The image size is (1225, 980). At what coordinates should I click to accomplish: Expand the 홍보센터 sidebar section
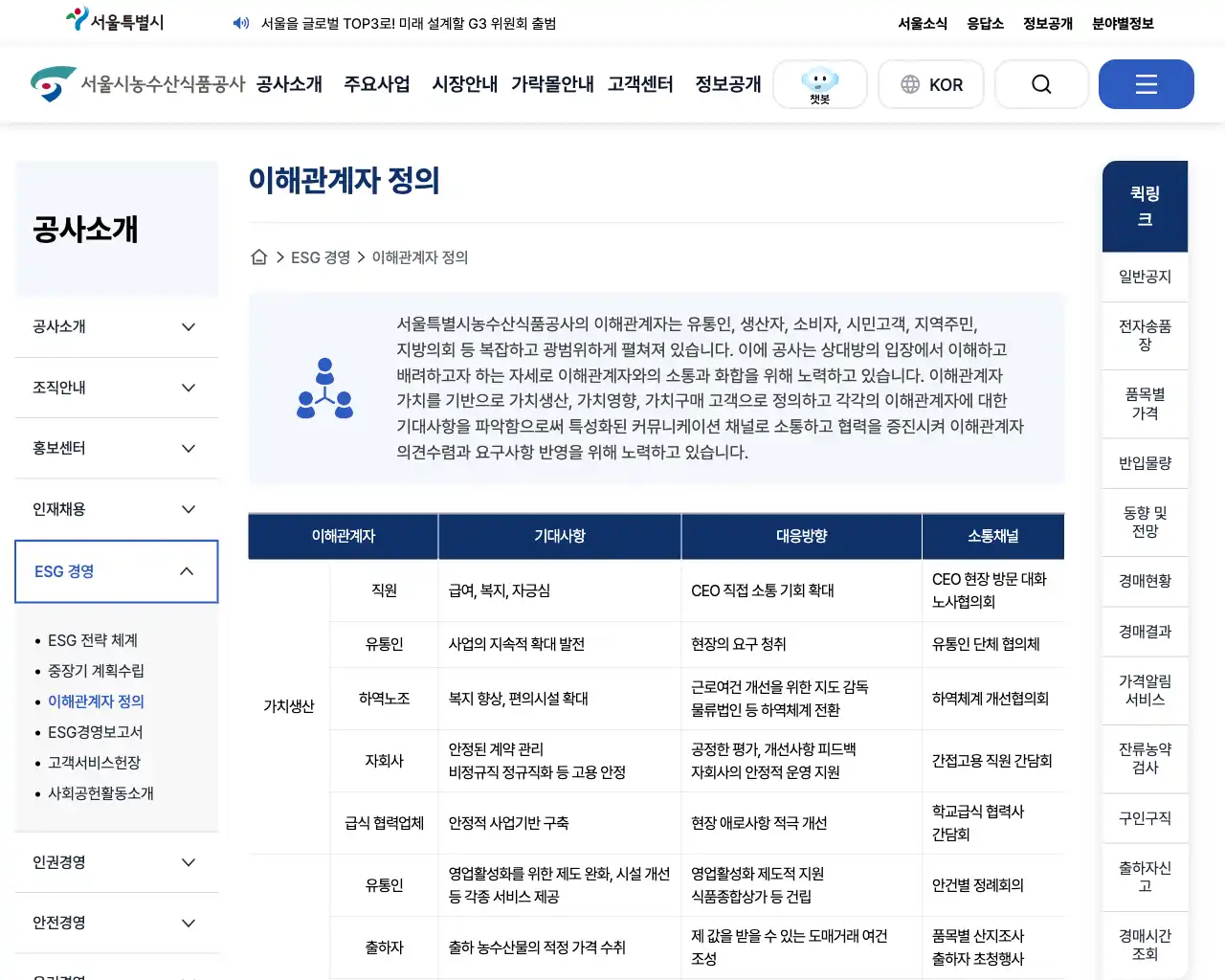tap(117, 448)
